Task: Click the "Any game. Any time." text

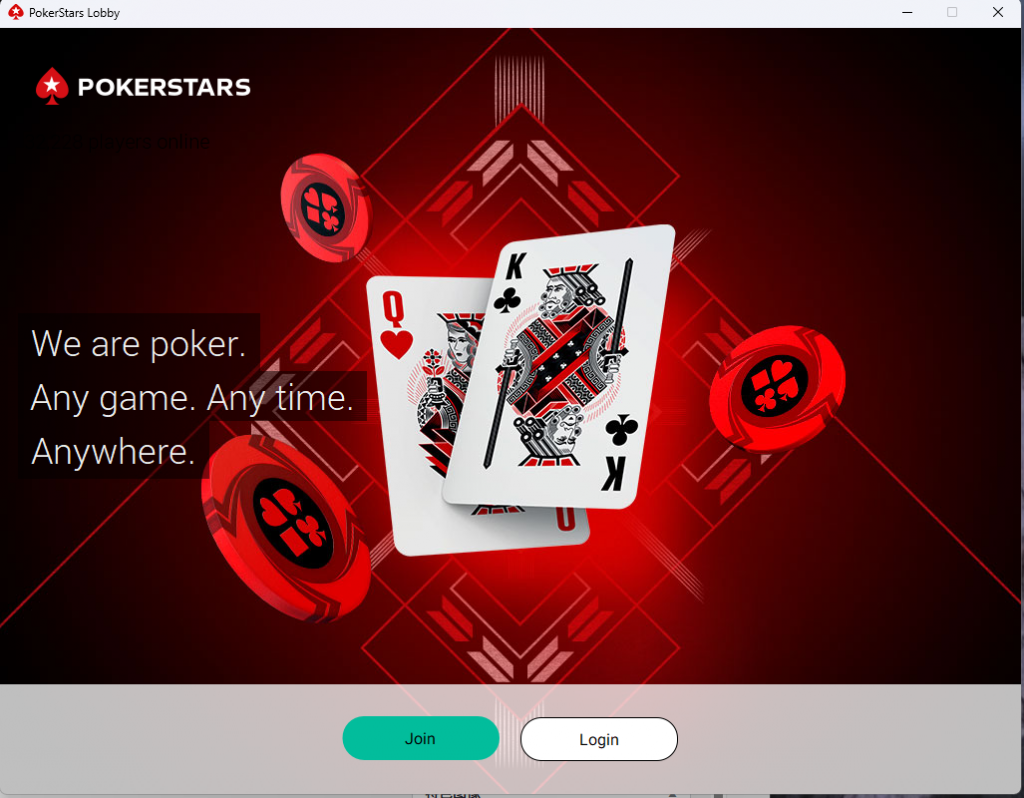Action: (192, 398)
